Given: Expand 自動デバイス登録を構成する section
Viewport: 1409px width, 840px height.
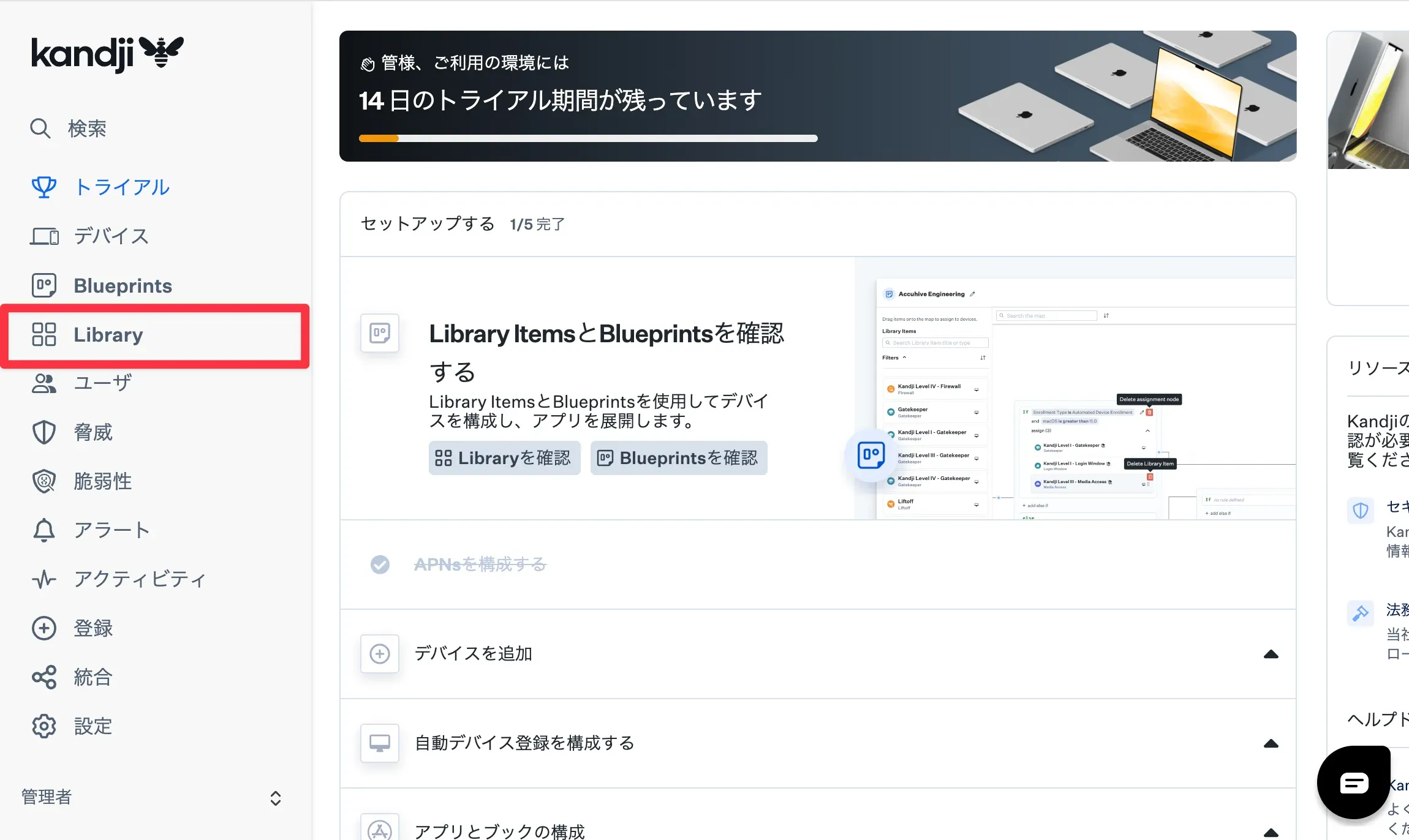Looking at the screenshot, I should (x=1271, y=743).
